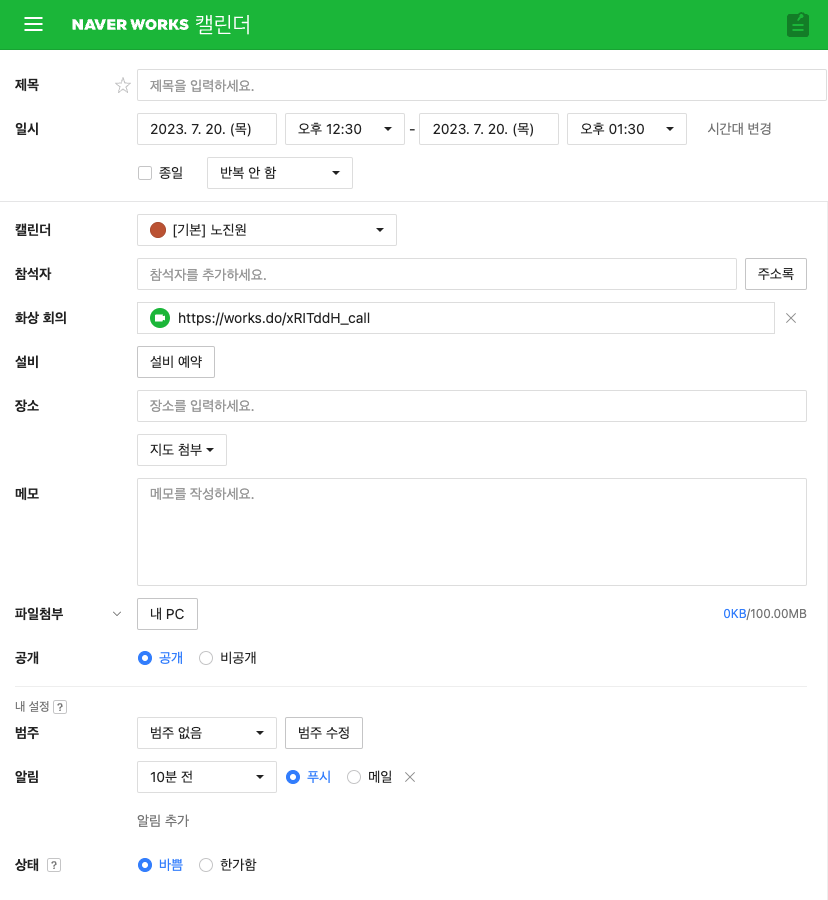828x900 pixels.
Task: Mark event as important with star icon
Action: pyautogui.click(x=123, y=86)
